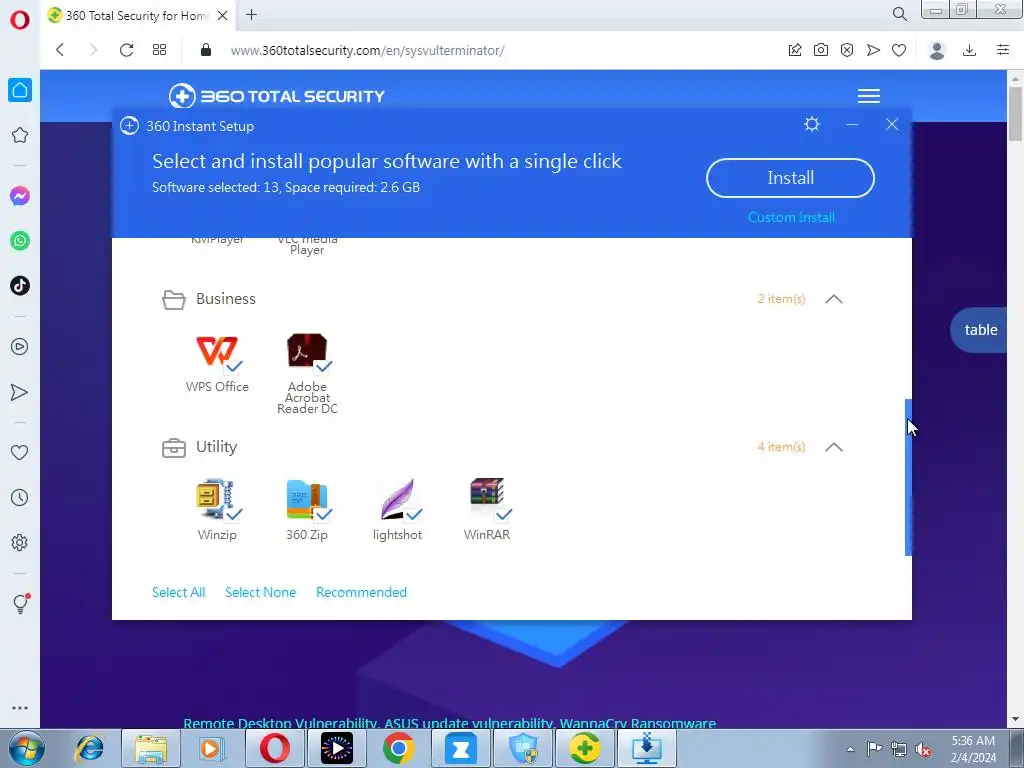The height and width of the screenshot is (768, 1024).
Task: Click the web page vertical scrollbar
Action: [1015, 112]
